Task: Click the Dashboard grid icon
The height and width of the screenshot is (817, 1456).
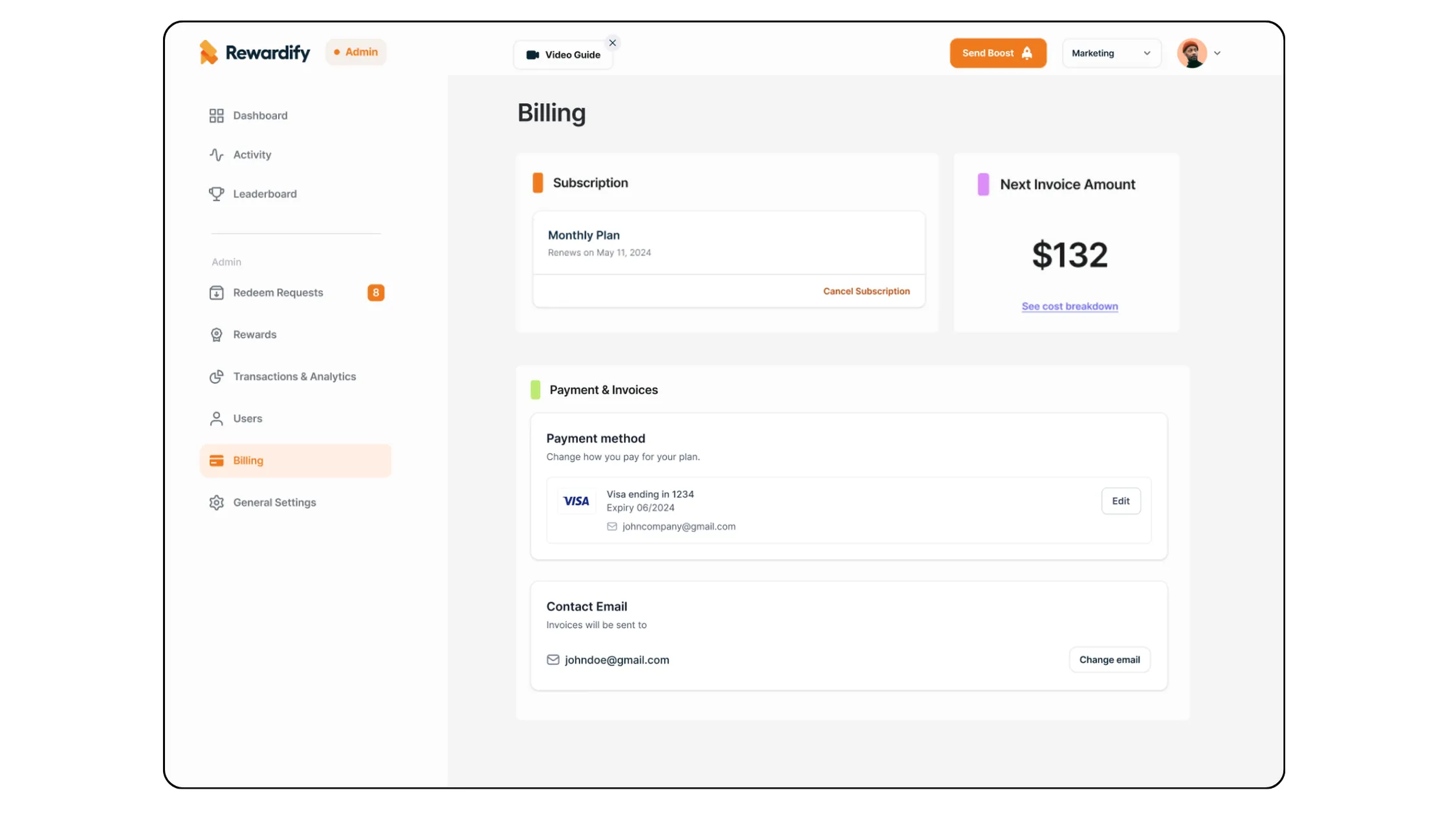Action: (216, 116)
